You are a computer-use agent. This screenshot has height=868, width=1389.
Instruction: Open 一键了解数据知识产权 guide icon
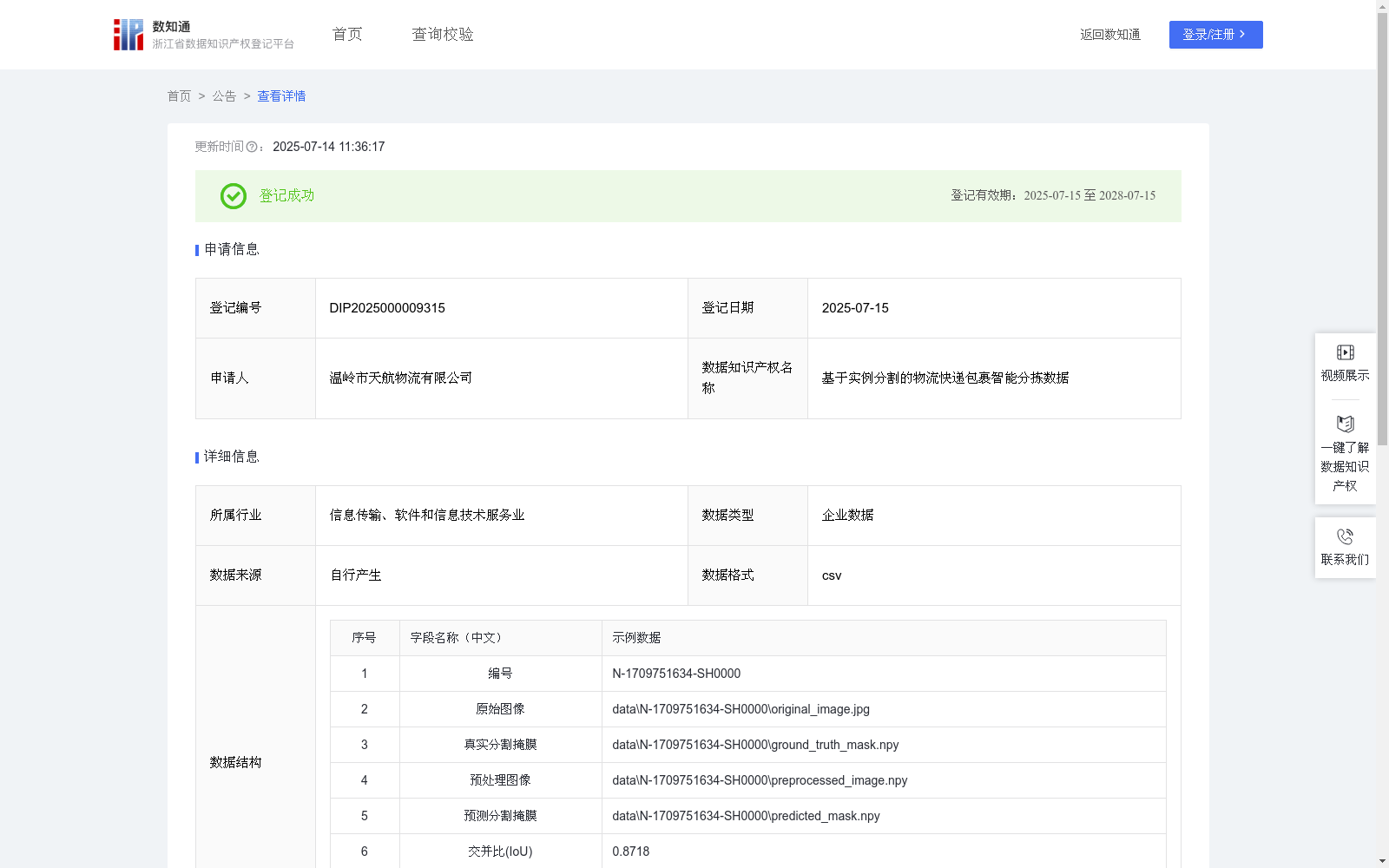(x=1345, y=424)
